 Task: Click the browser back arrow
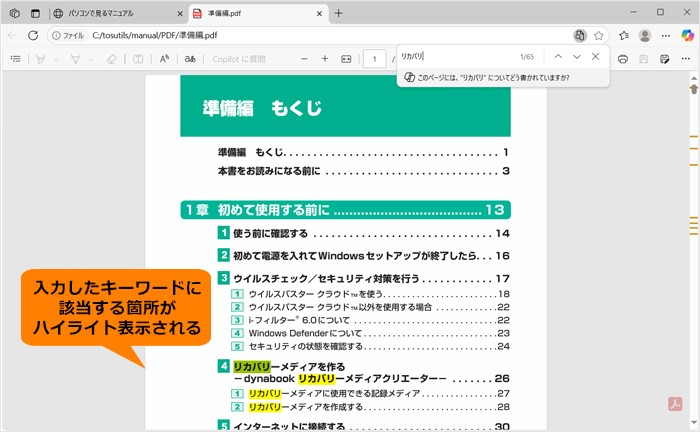click(12, 35)
